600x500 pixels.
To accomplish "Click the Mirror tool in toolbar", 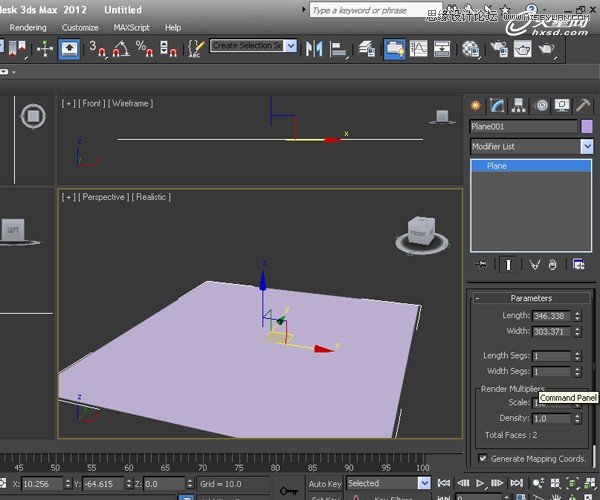I will point(314,48).
